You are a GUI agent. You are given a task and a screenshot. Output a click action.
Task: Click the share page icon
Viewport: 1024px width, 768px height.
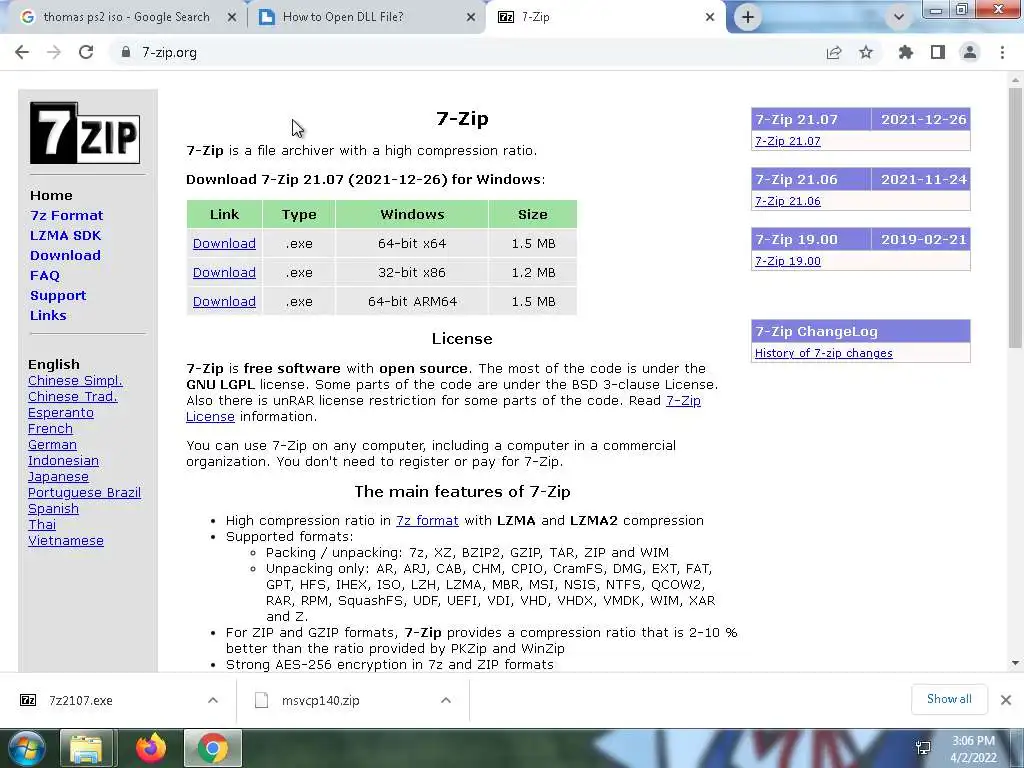[834, 52]
